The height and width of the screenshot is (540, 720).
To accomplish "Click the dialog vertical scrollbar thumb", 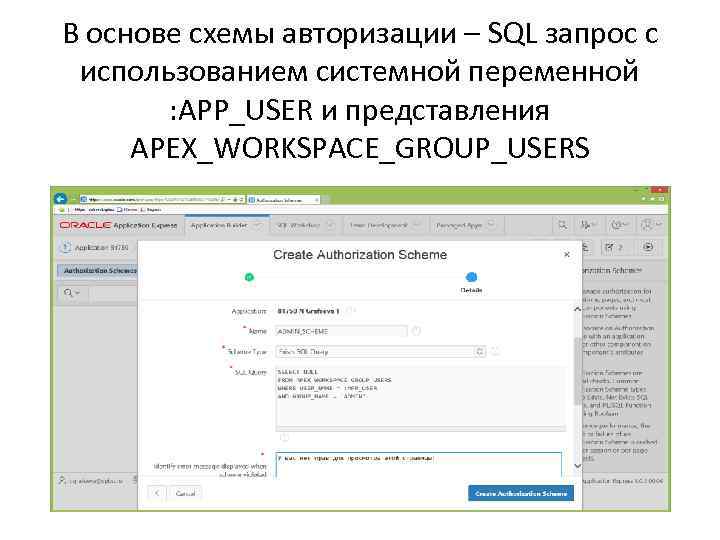I will 577,371.
